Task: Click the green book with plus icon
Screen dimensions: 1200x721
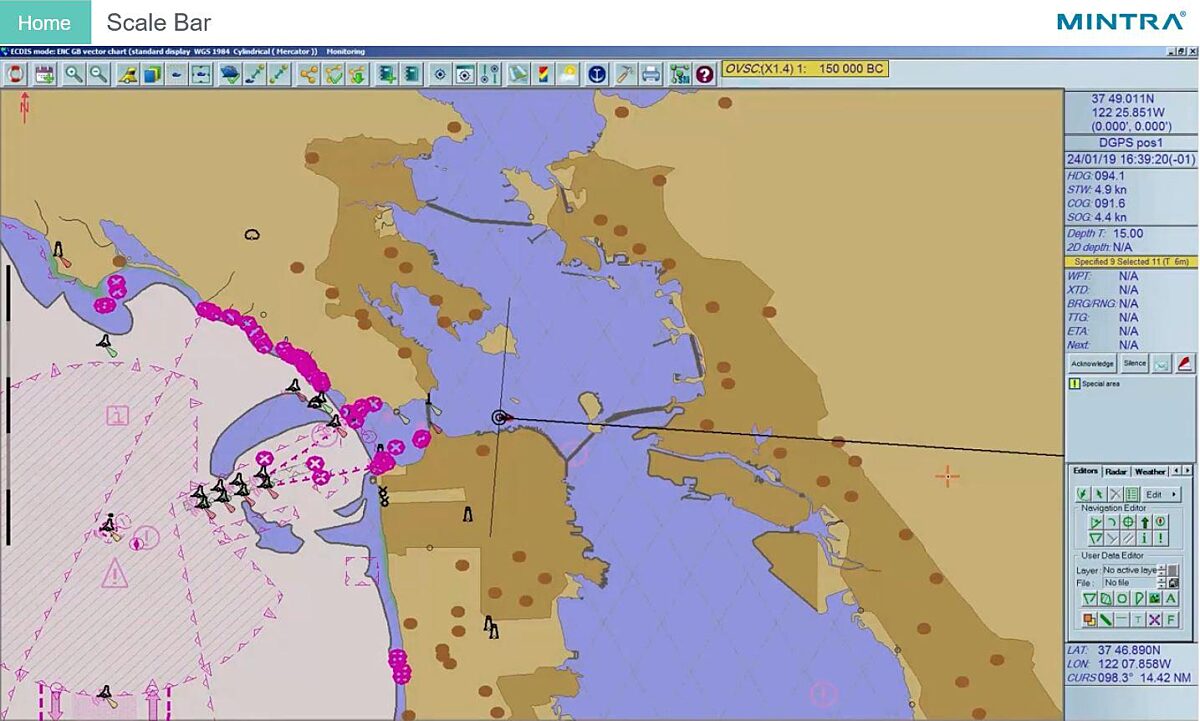Action: click(x=388, y=74)
